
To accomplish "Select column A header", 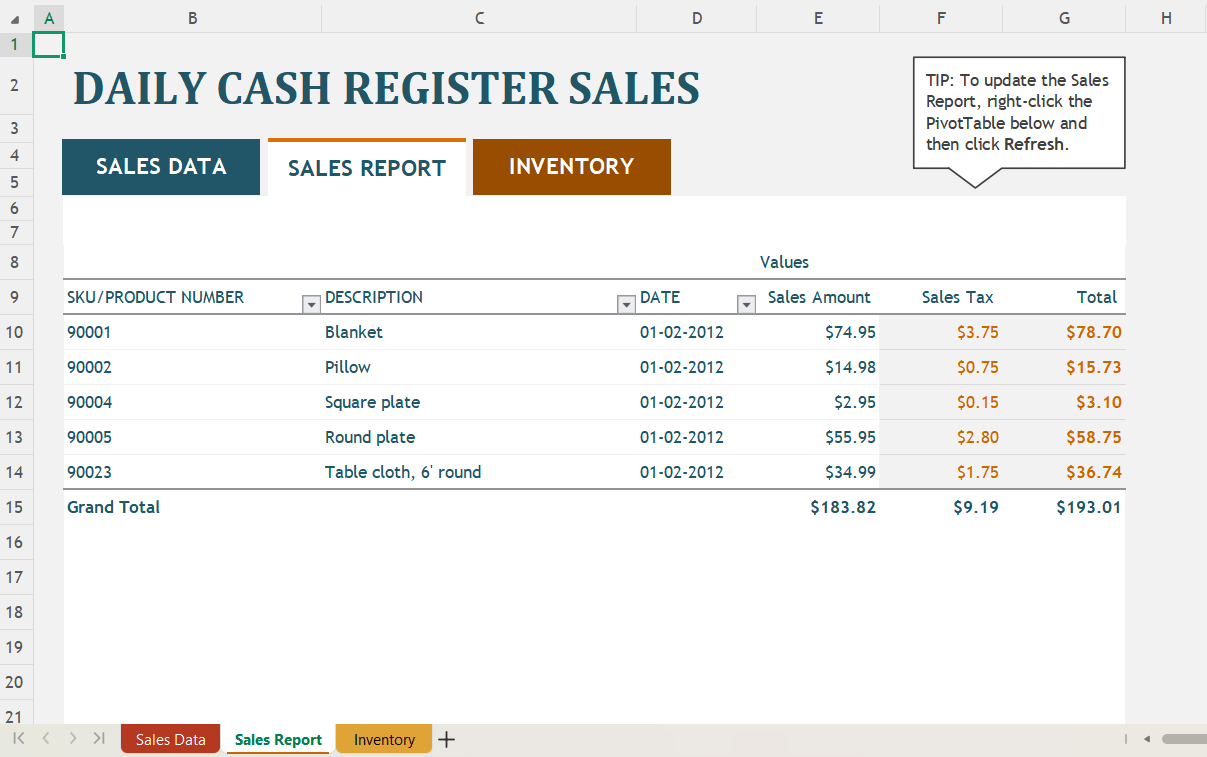I will [49, 18].
